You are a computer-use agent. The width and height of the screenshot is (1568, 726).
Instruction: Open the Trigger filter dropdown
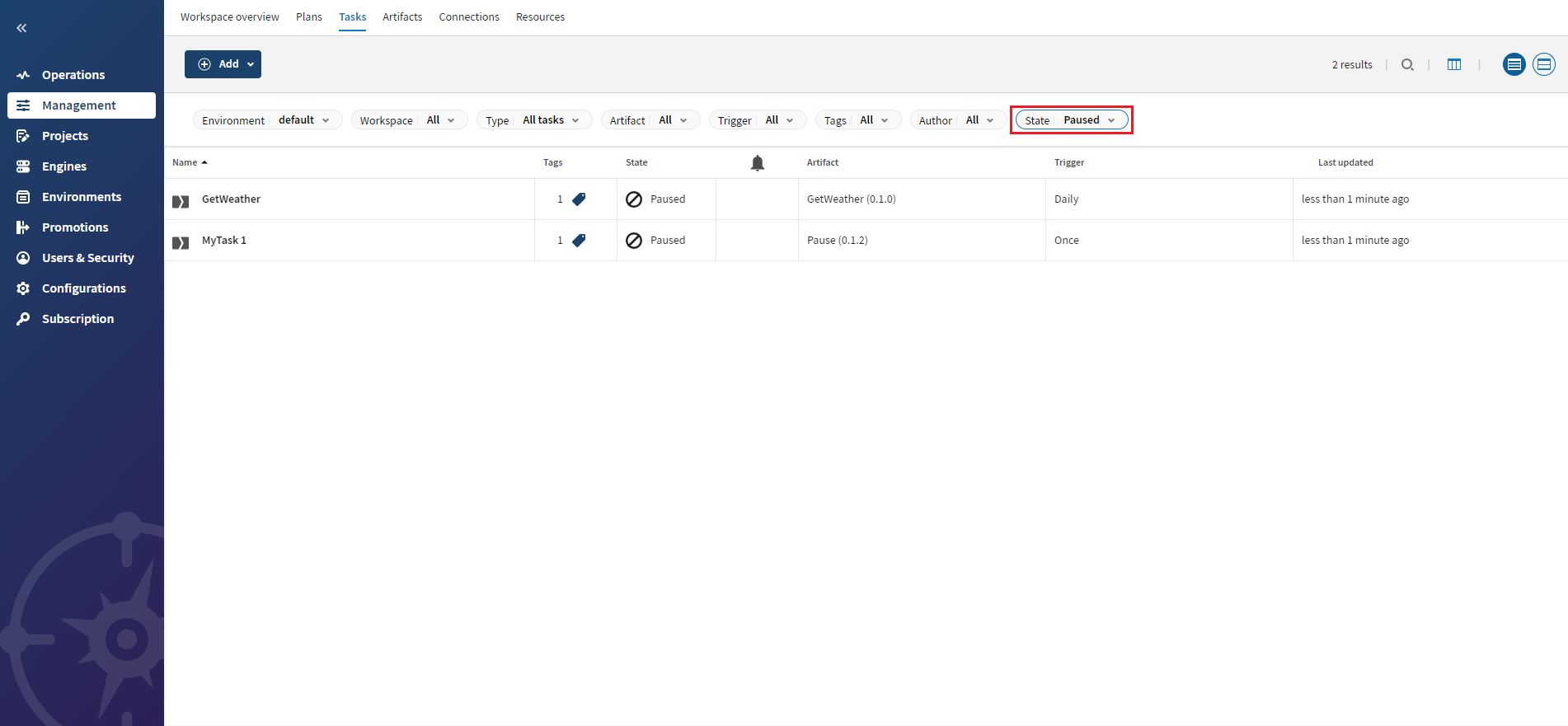coord(756,120)
